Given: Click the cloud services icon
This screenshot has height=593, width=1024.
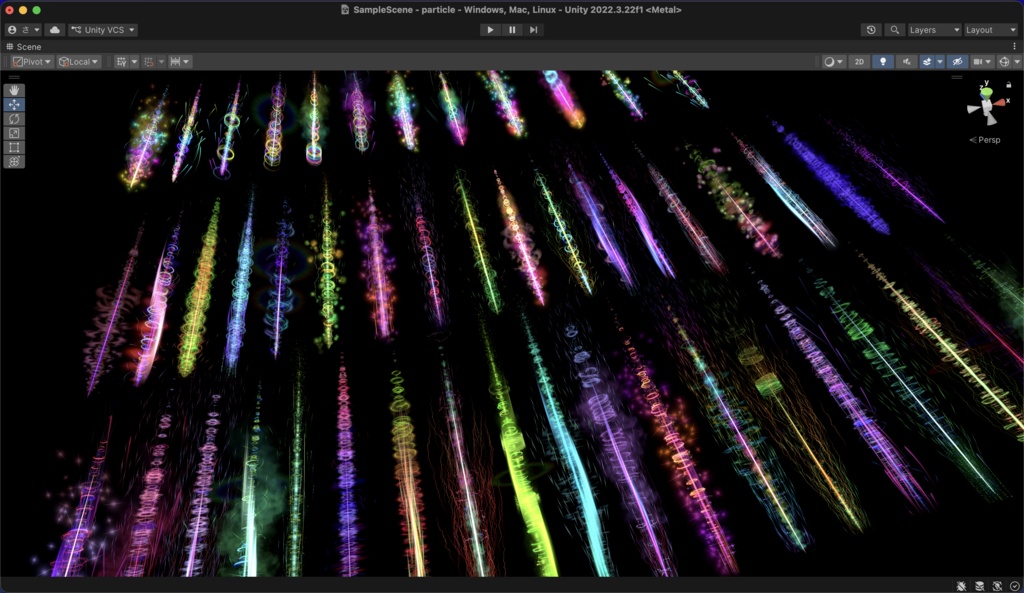Looking at the screenshot, I should (53, 29).
